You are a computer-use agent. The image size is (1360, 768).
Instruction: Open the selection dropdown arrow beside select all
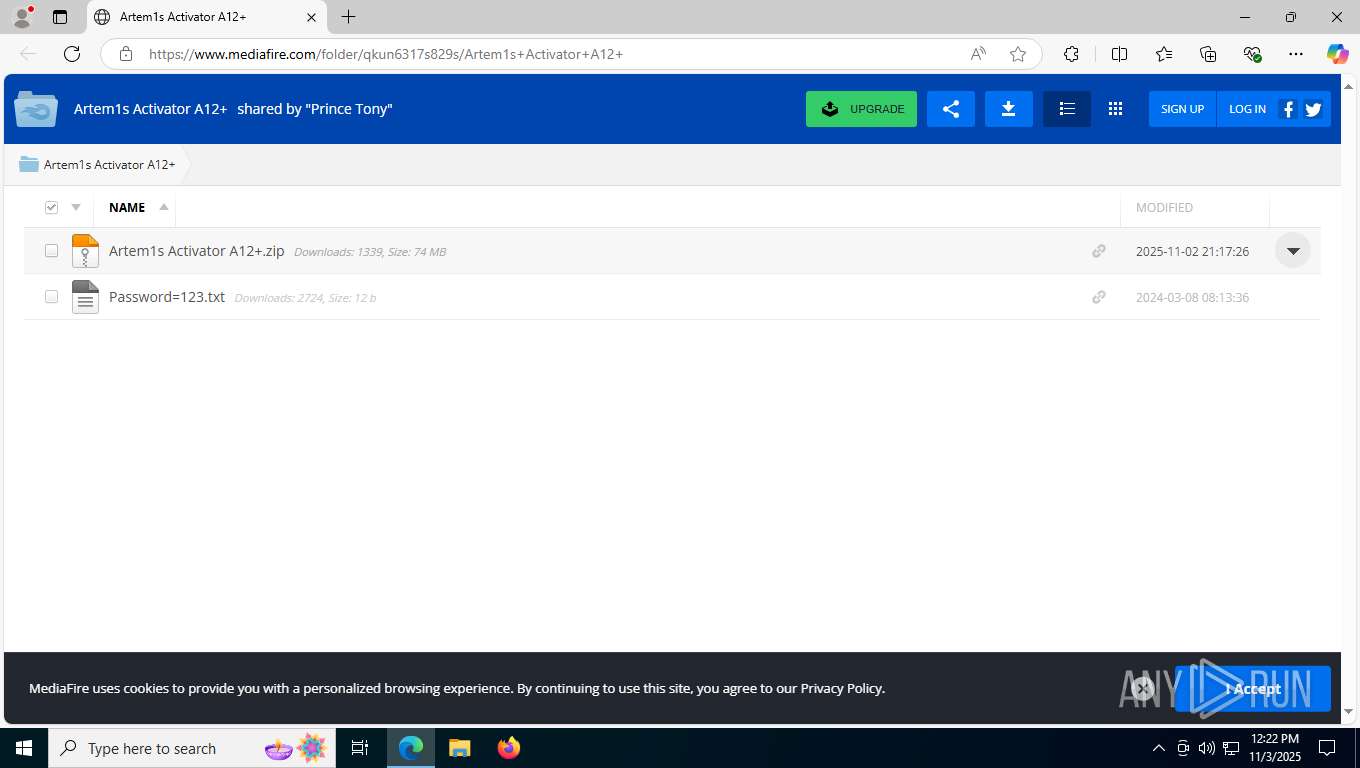pos(76,207)
